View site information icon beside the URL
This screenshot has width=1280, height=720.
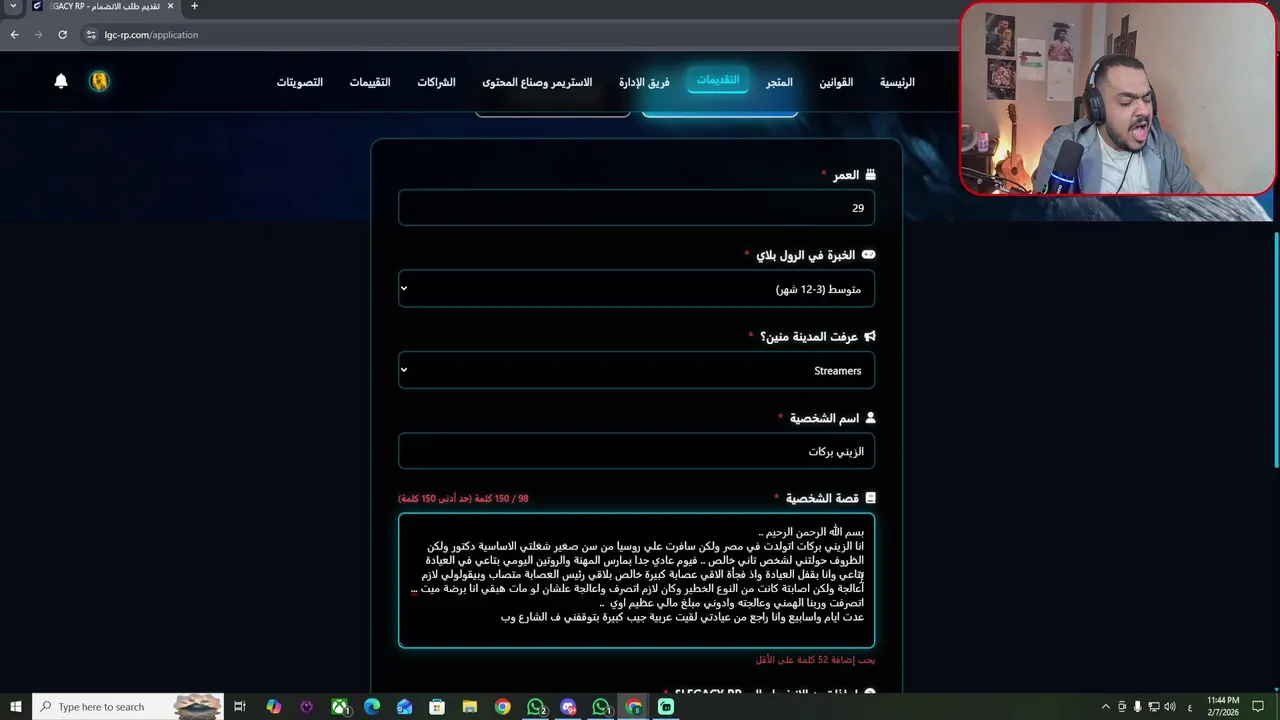(x=92, y=34)
